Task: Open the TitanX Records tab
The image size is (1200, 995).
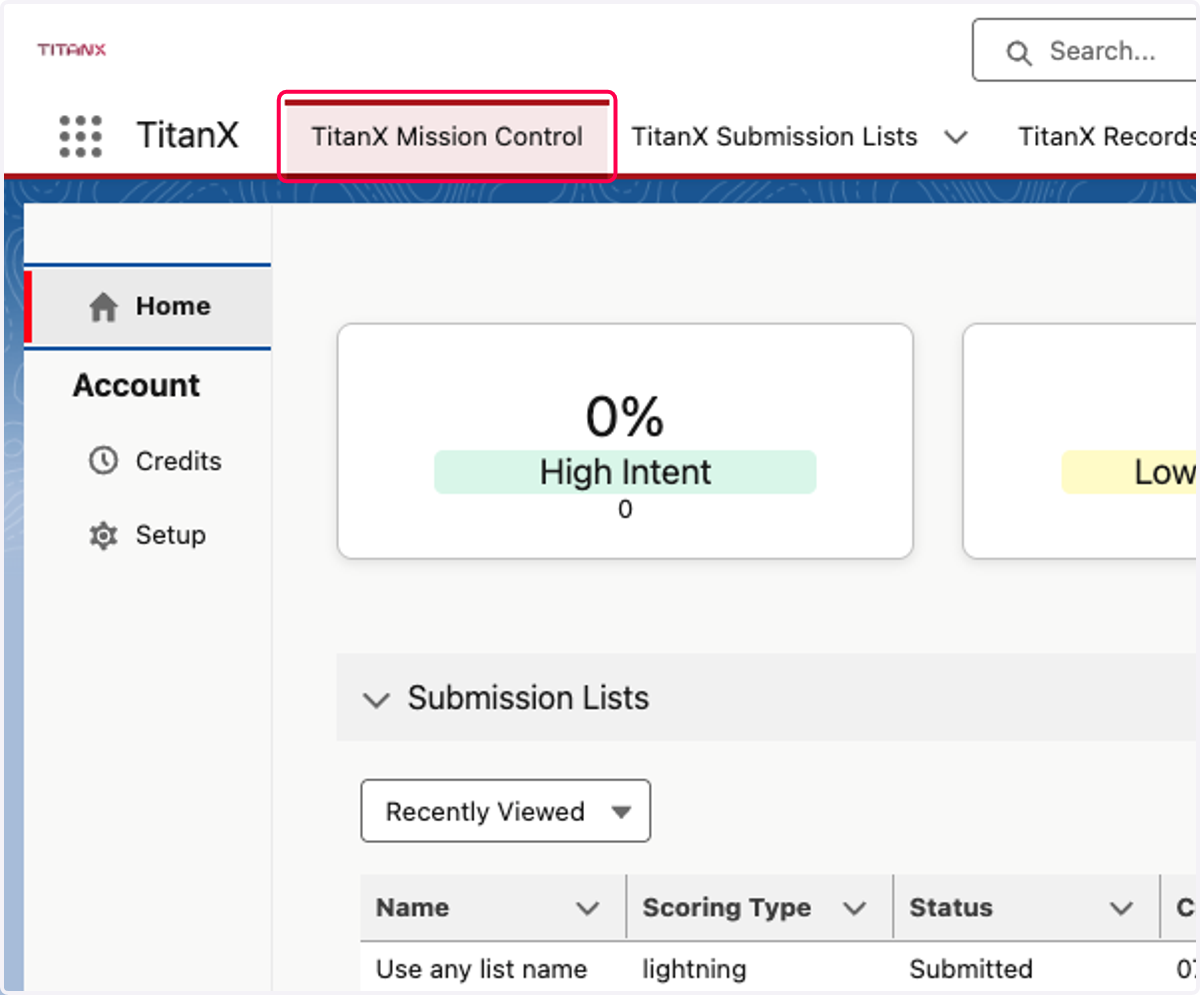Action: [1108, 137]
